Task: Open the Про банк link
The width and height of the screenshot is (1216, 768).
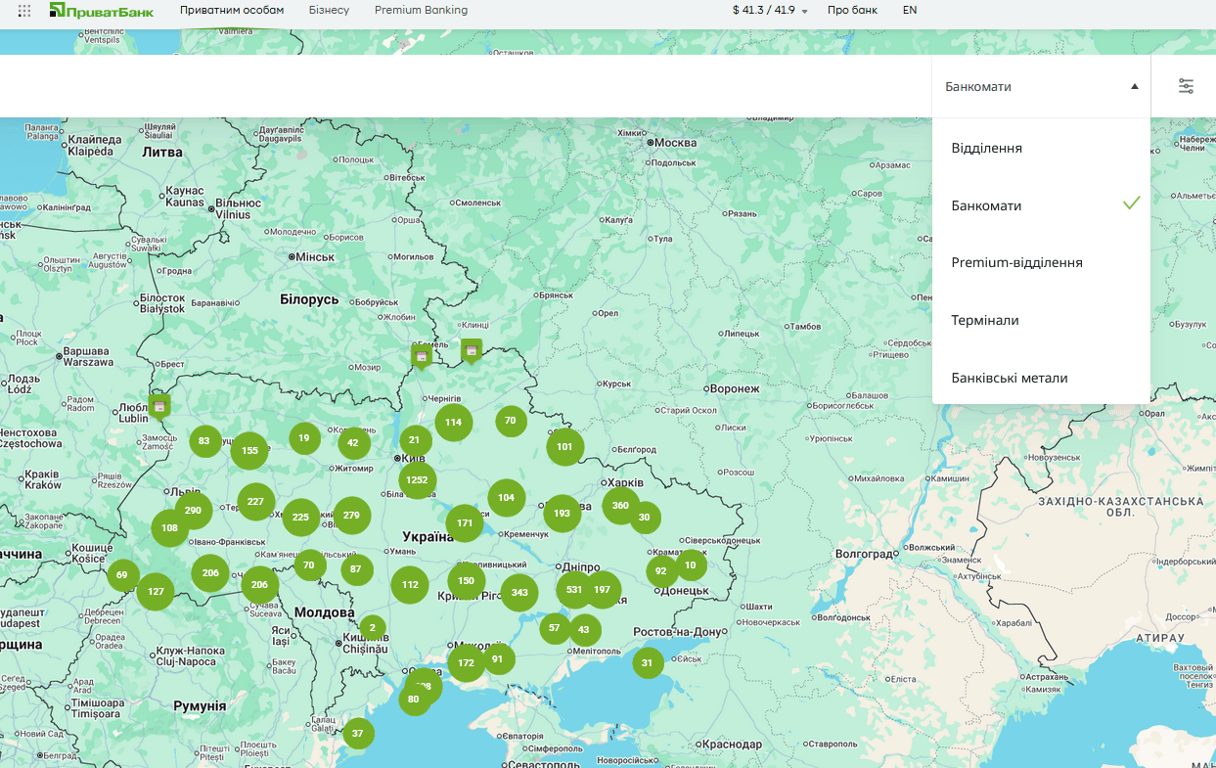Action: (852, 10)
